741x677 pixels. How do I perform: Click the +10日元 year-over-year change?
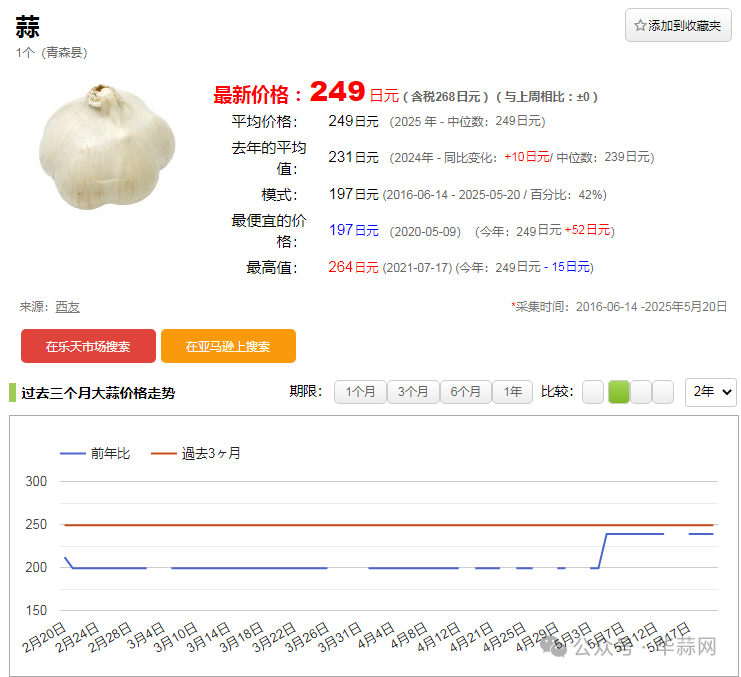(x=527, y=157)
